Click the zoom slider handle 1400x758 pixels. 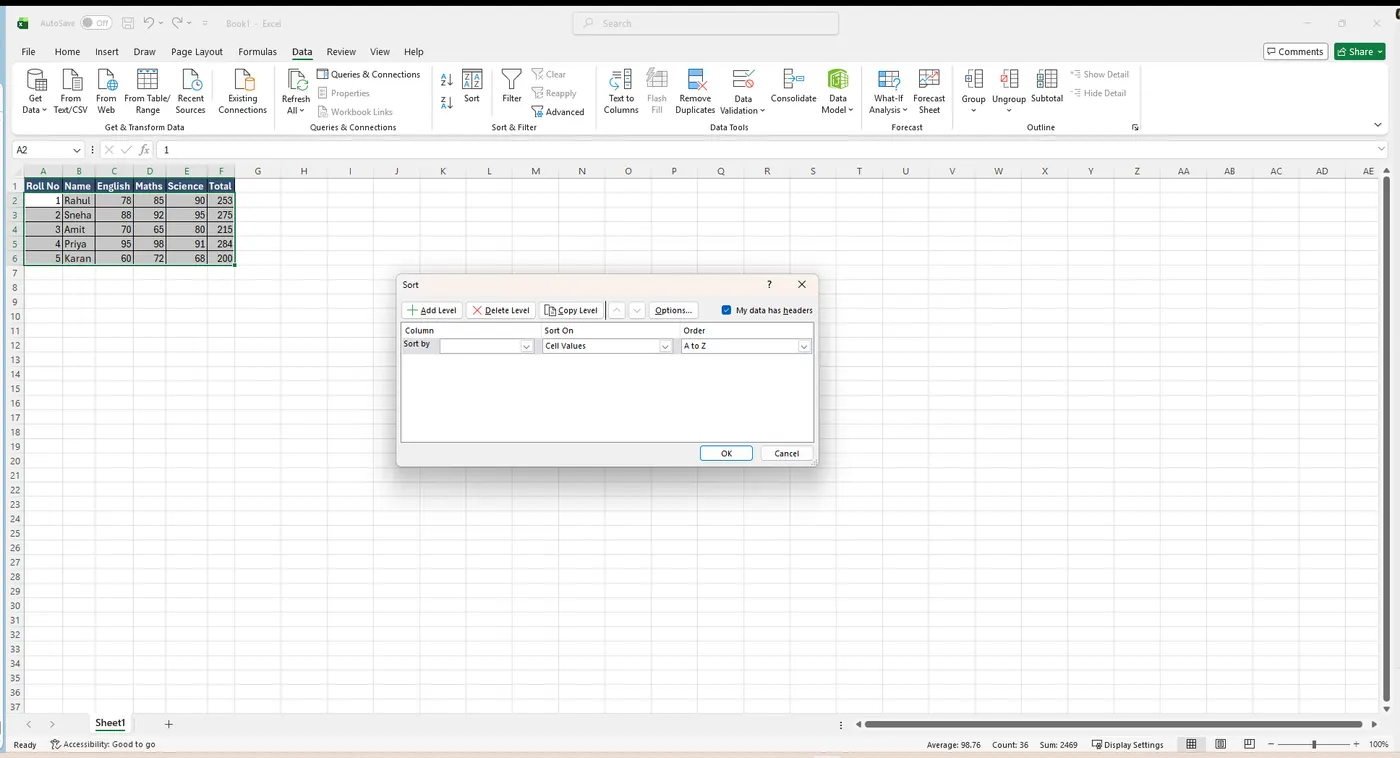[x=1314, y=744]
